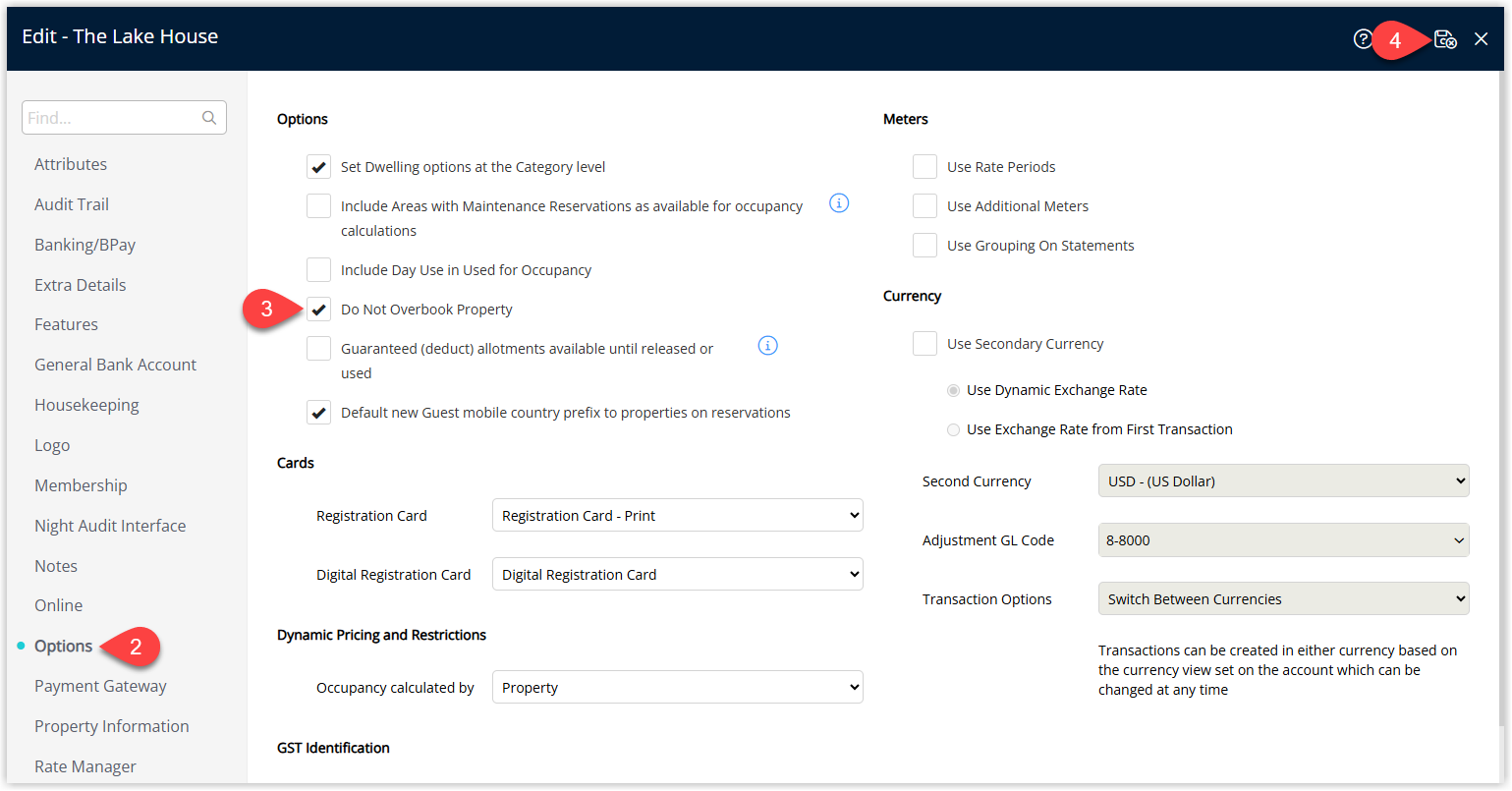The height and width of the screenshot is (791, 1512).
Task: Toggle Set Dwelling options at Category level
Action: tap(319, 167)
